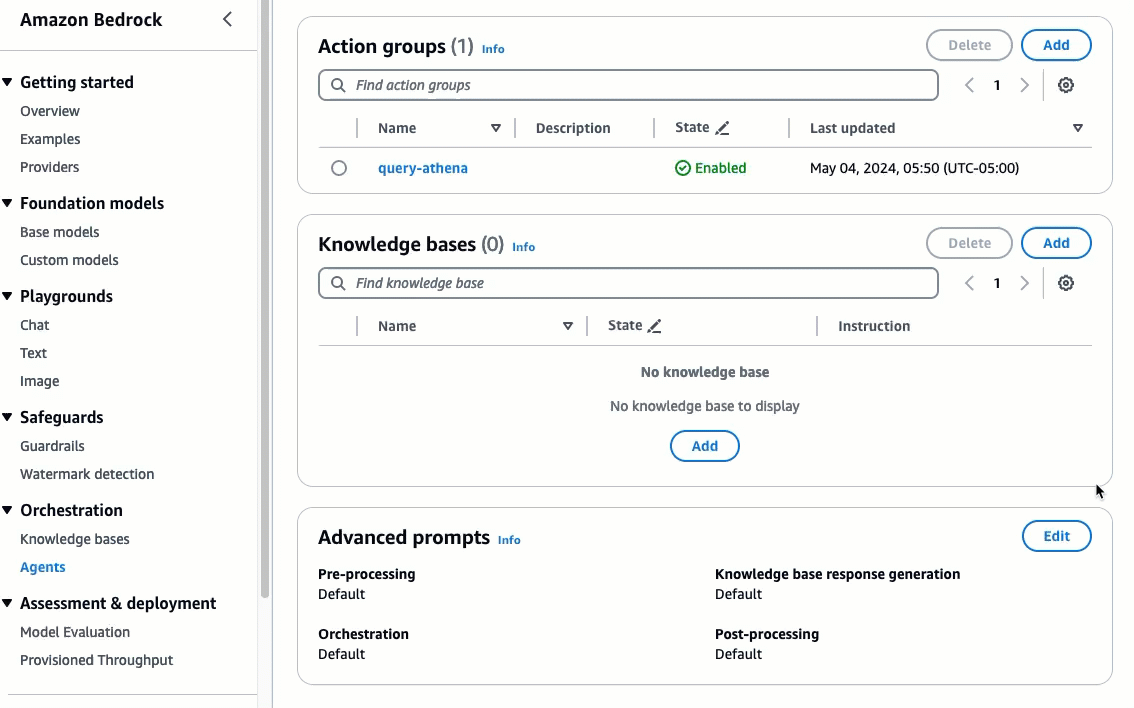Edit the Advanced prompts
Viewport: 1134px width, 708px height.
tap(1057, 537)
